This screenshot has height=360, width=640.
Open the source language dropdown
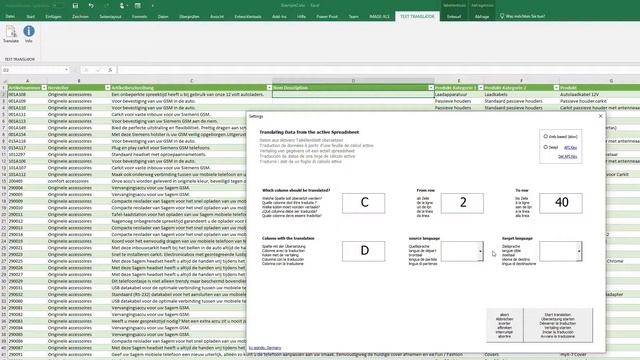pyautogui.click(x=480, y=251)
